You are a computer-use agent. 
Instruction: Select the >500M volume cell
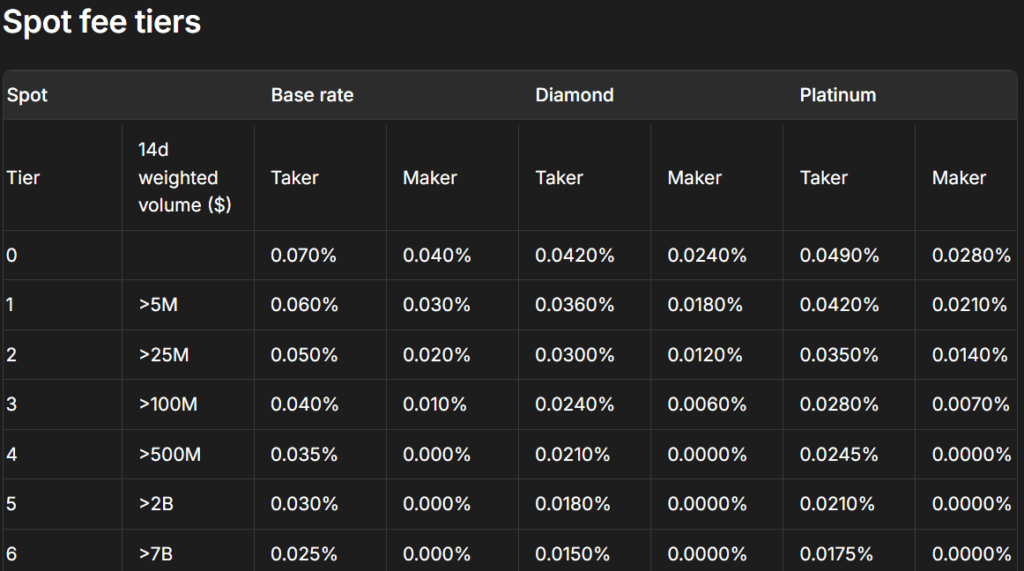pyautogui.click(x=170, y=455)
